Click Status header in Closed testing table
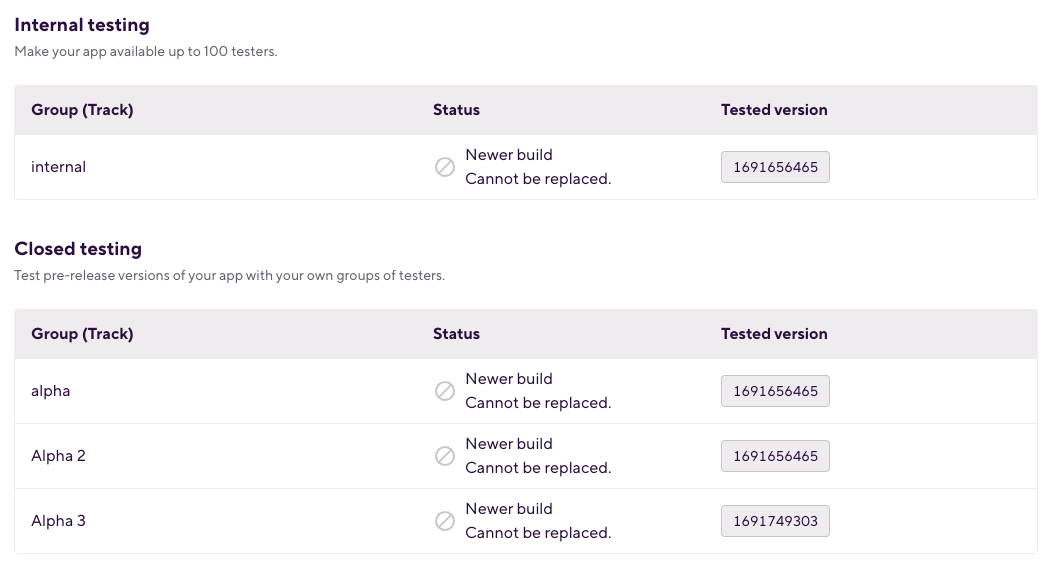The image size is (1054, 573). pos(456,334)
